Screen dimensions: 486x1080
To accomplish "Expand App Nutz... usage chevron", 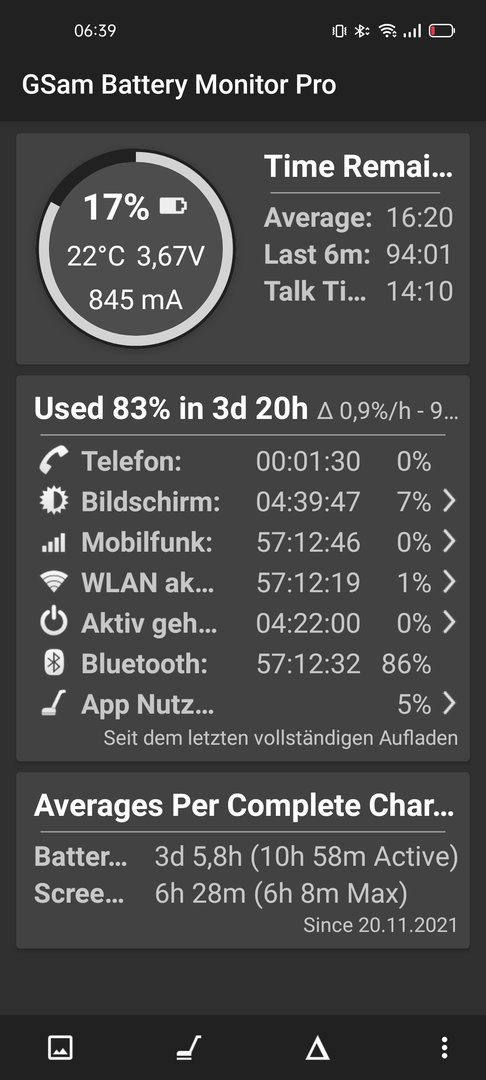I will (449, 704).
